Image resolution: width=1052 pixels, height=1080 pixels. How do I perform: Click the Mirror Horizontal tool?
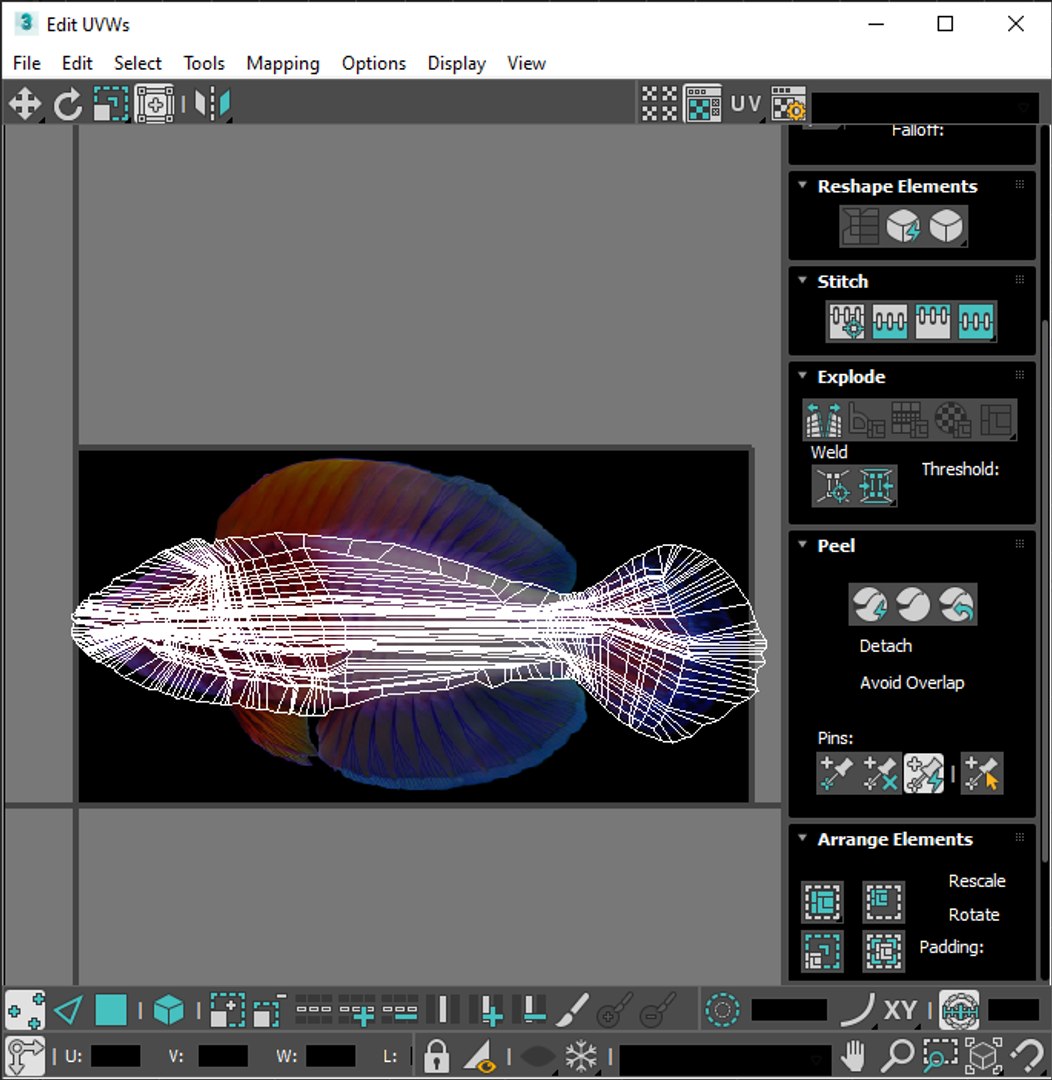[212, 105]
